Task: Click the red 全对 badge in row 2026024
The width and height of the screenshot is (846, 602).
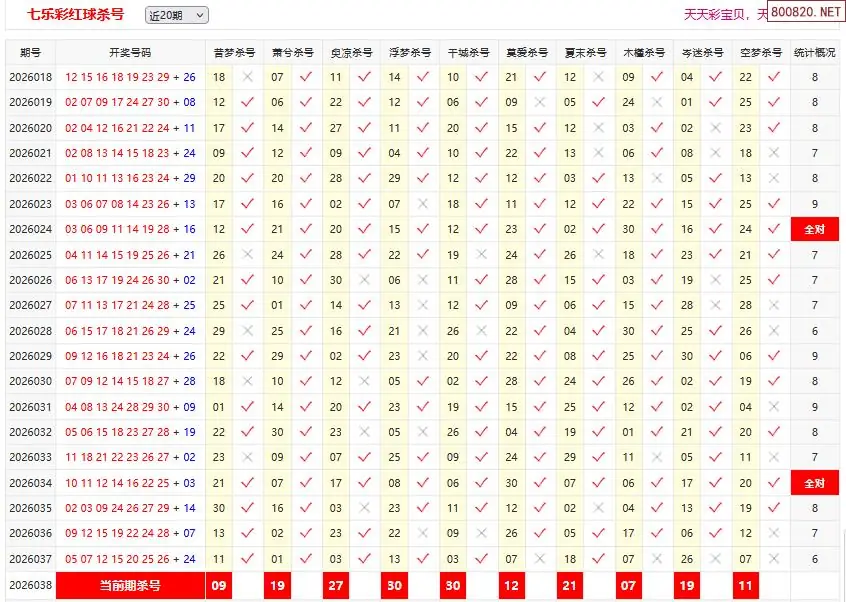Action: (x=814, y=230)
